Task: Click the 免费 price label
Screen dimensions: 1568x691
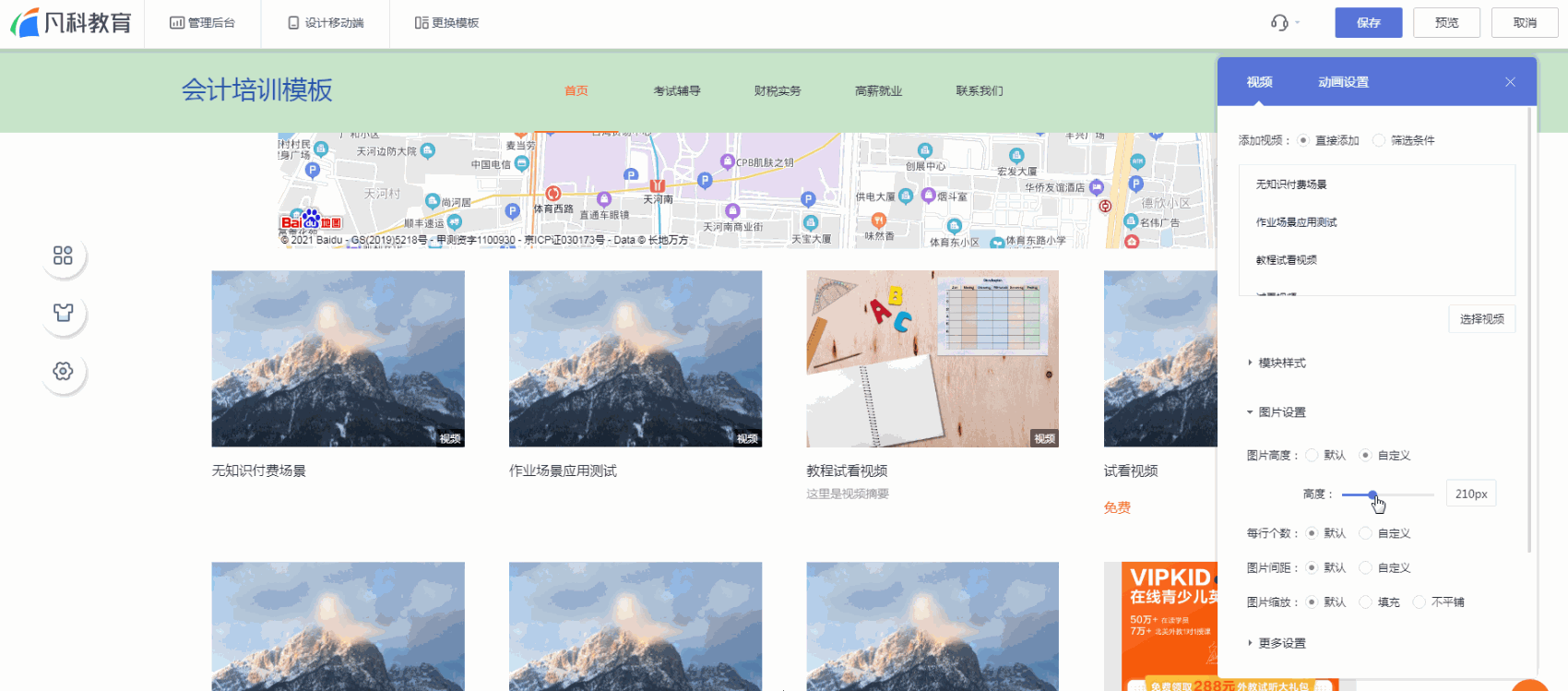Action: (x=1117, y=507)
